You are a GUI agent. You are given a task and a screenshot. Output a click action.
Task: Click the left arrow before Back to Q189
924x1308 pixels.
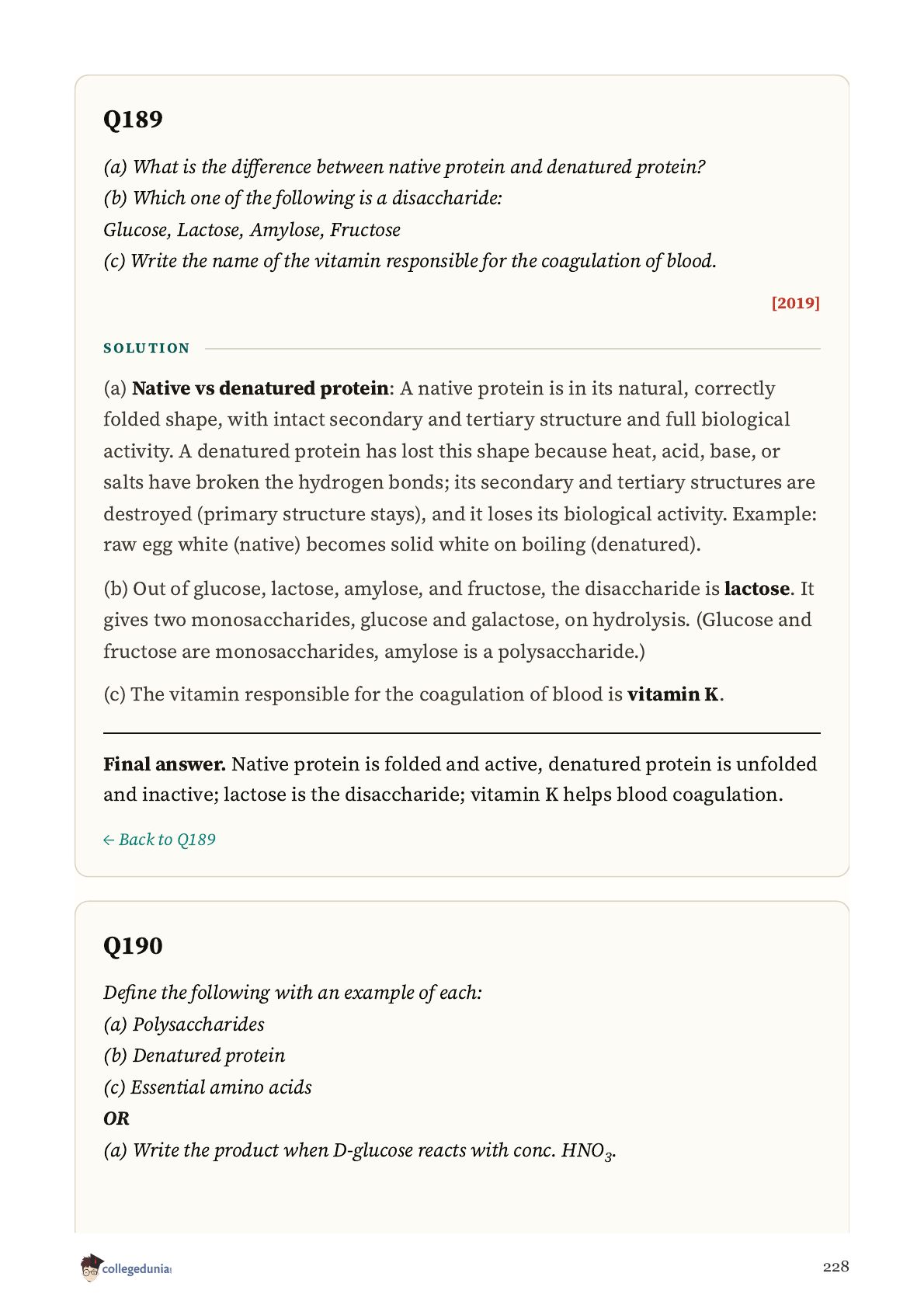109,840
